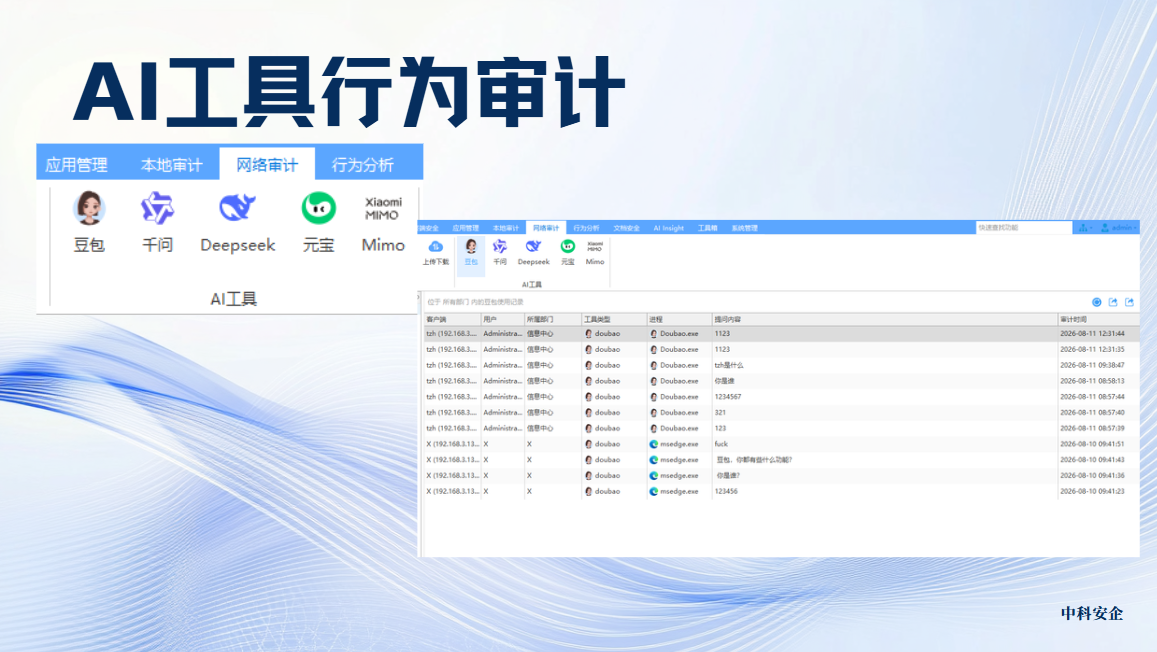This screenshot has width=1157, height=652.
Task: Click Doubao.exe icon in tzh是什么 row
Action: tap(654, 366)
